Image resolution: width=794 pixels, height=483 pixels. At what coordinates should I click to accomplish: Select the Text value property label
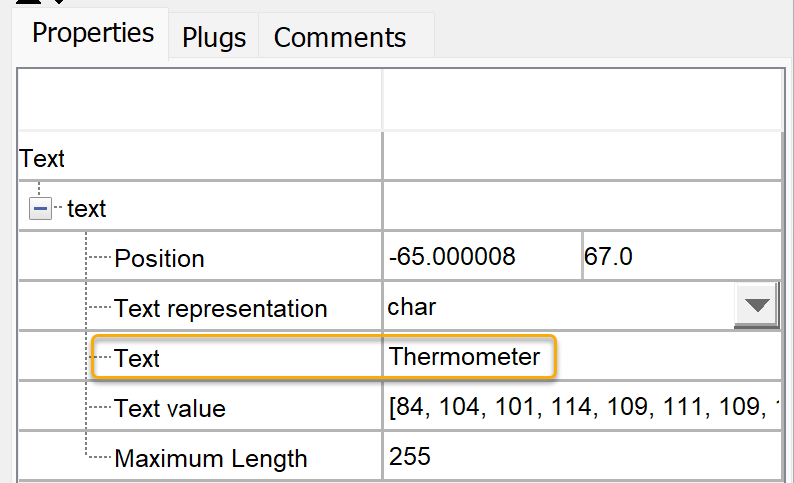tap(170, 408)
